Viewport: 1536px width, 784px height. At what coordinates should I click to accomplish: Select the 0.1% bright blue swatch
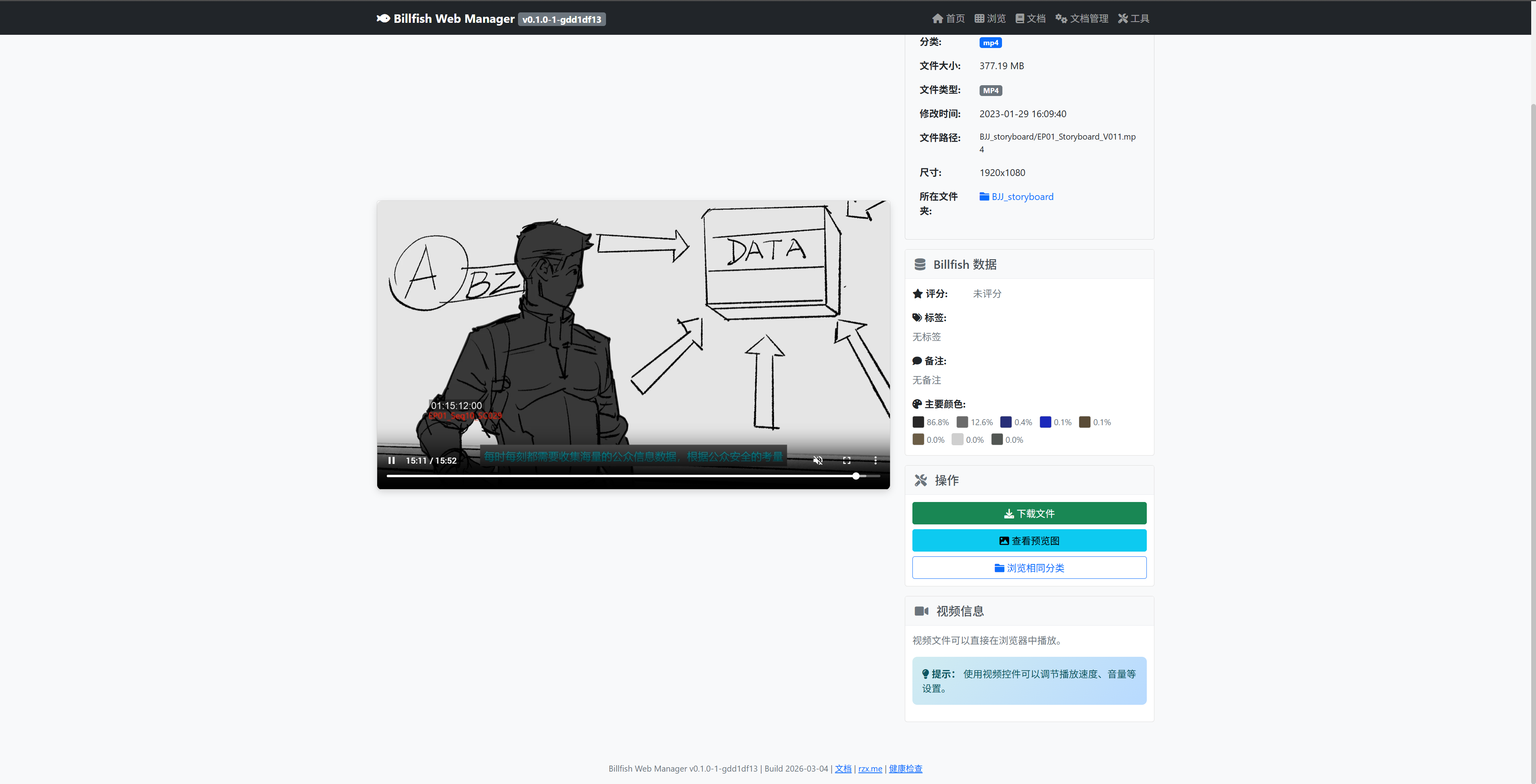click(x=1045, y=422)
